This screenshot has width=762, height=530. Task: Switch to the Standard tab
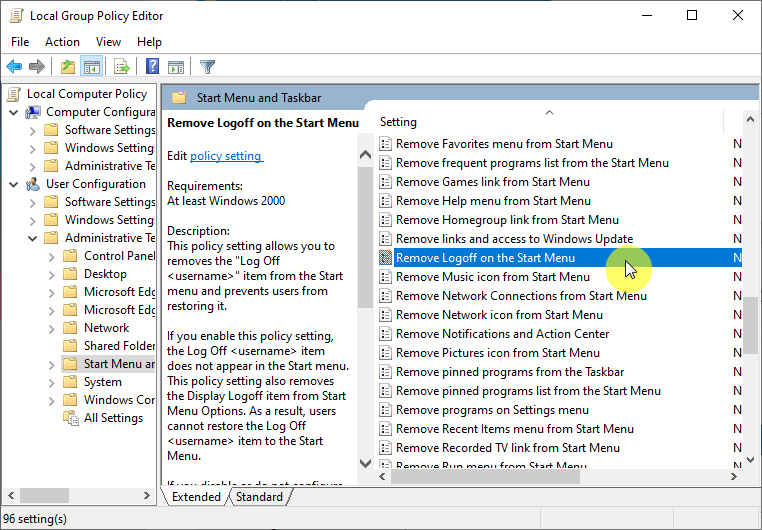pyautogui.click(x=259, y=497)
